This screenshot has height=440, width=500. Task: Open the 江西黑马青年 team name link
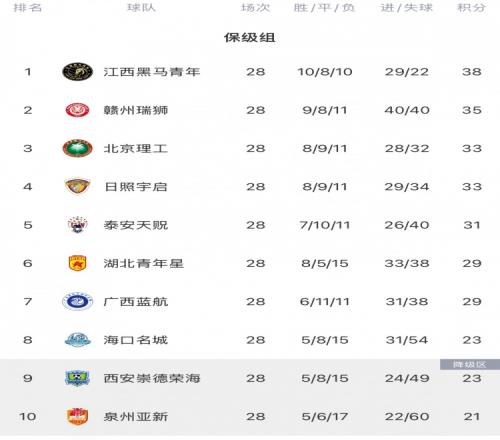152,72
